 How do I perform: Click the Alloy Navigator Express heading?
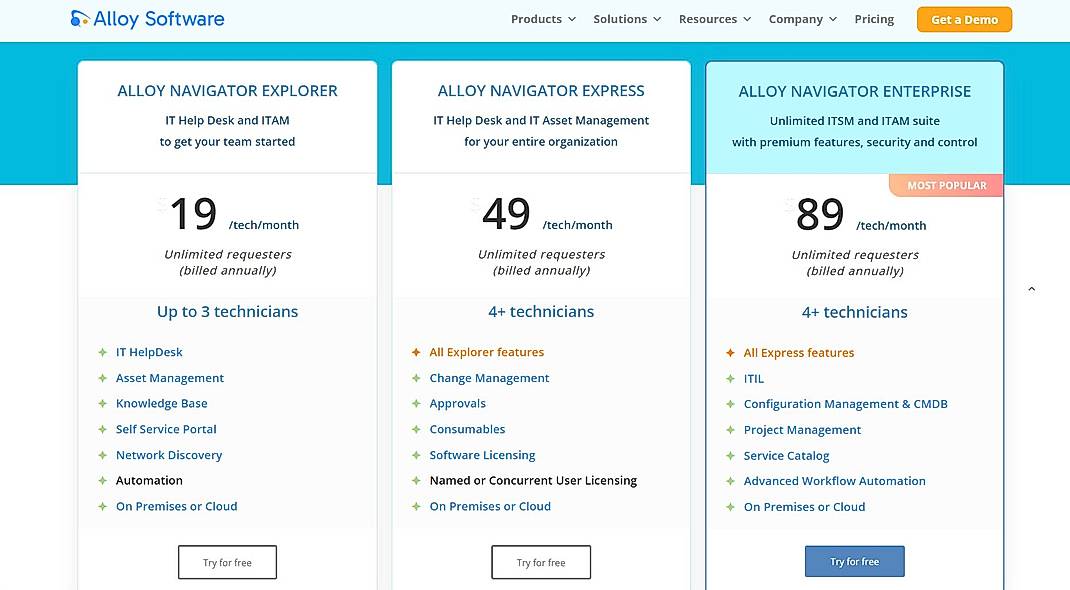click(x=541, y=91)
